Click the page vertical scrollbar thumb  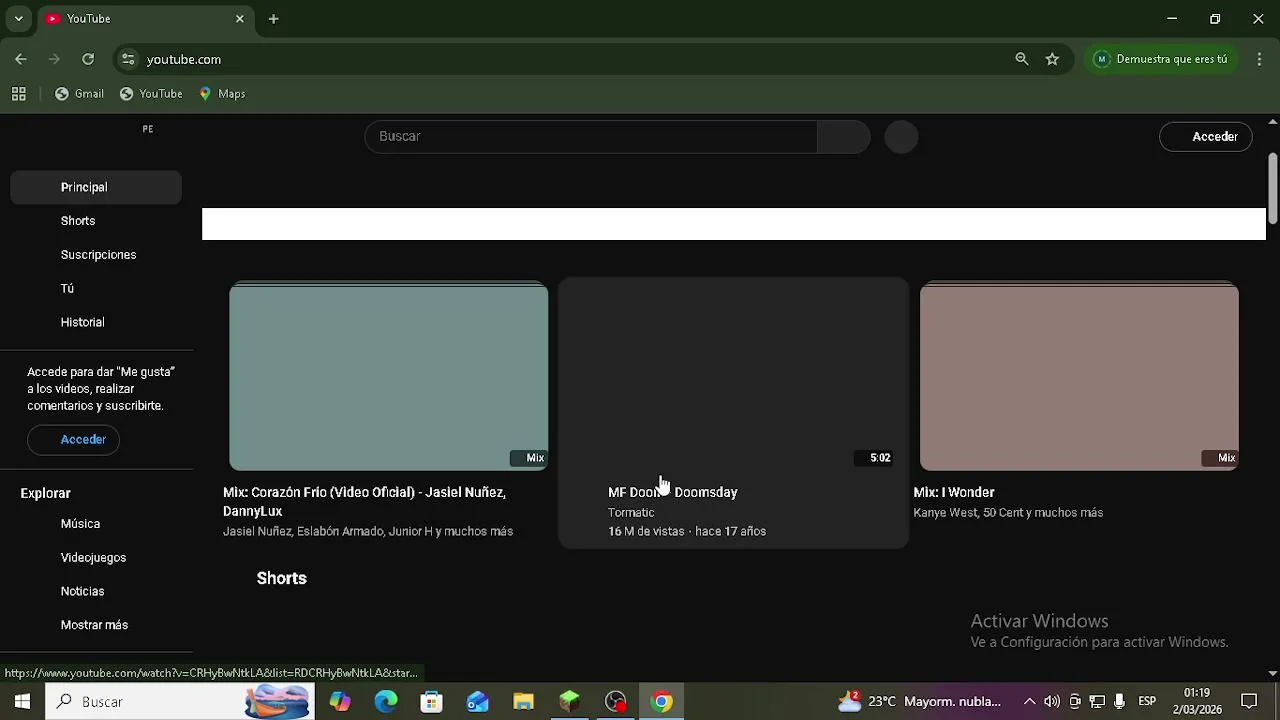coord(1272,189)
